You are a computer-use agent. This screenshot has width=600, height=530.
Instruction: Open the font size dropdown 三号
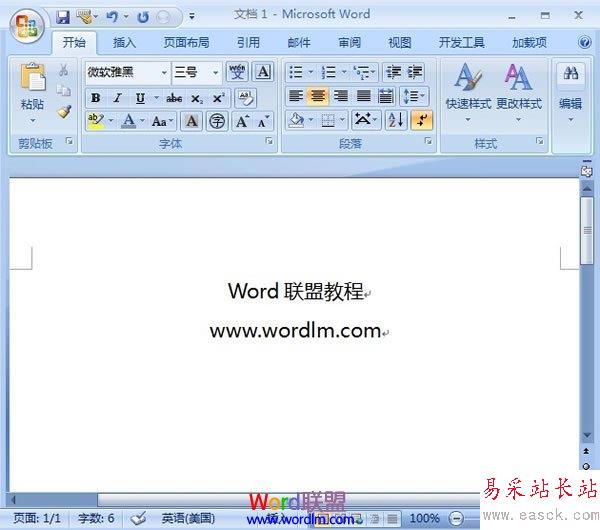[215, 72]
